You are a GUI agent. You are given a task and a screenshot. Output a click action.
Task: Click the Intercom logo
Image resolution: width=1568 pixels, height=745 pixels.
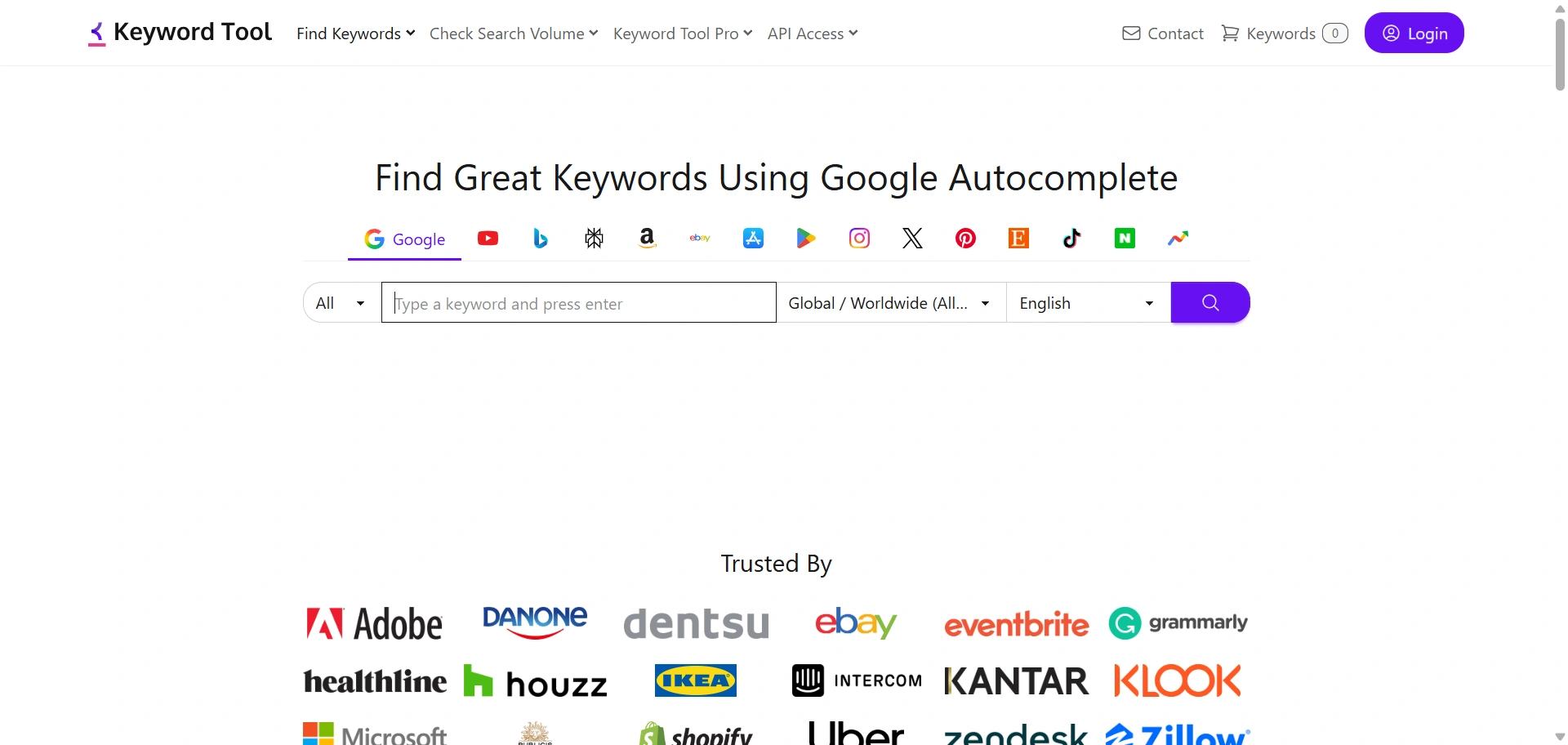857,680
